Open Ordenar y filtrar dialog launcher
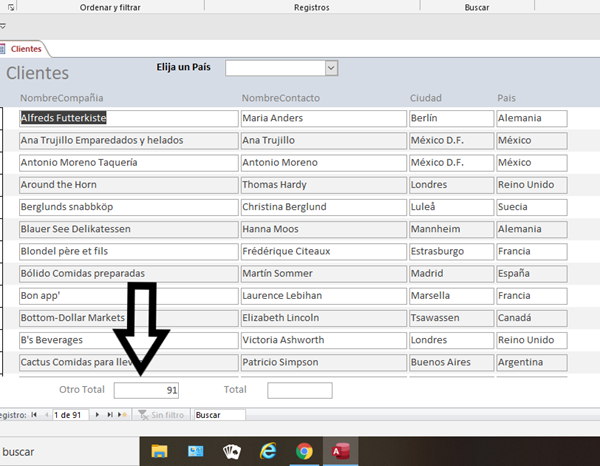600x466 pixels. pos(13,6)
